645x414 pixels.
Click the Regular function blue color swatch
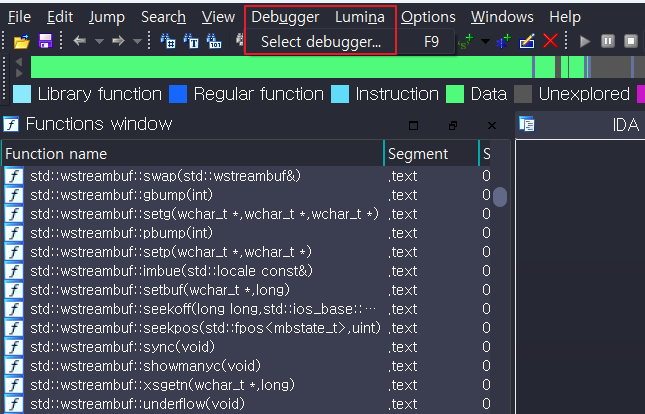[178, 94]
